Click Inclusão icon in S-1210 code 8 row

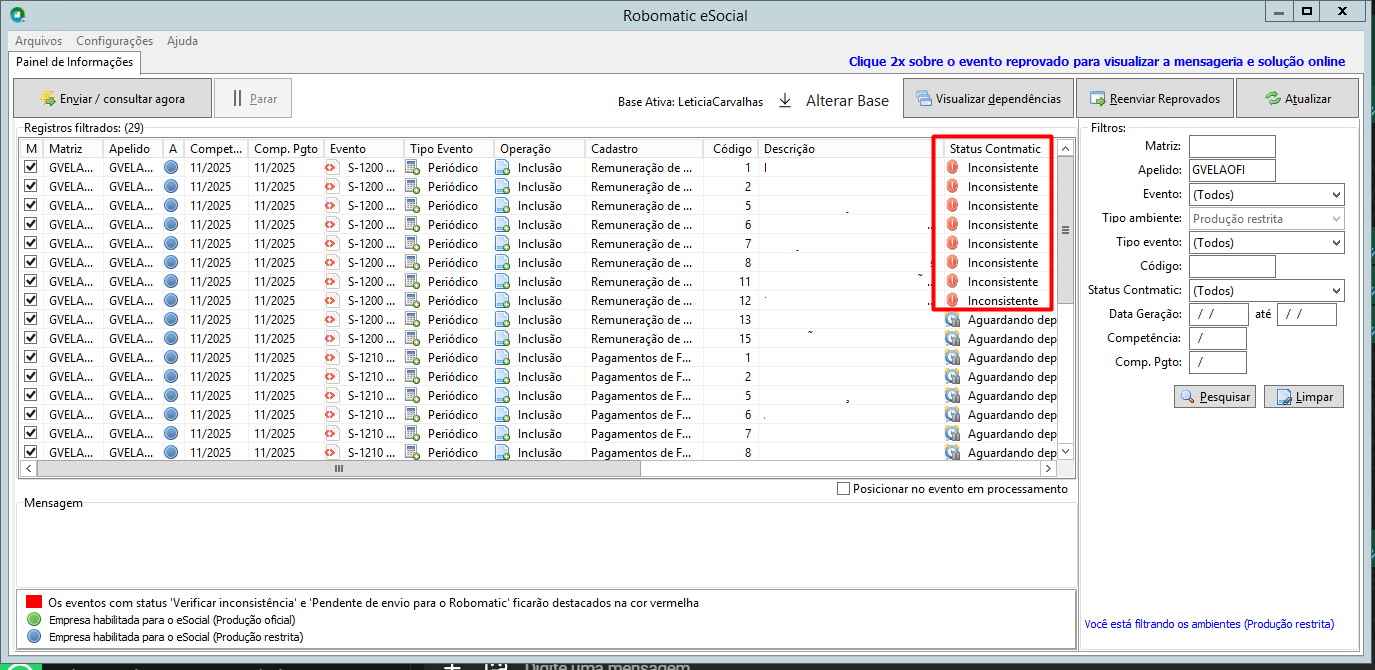pos(503,453)
